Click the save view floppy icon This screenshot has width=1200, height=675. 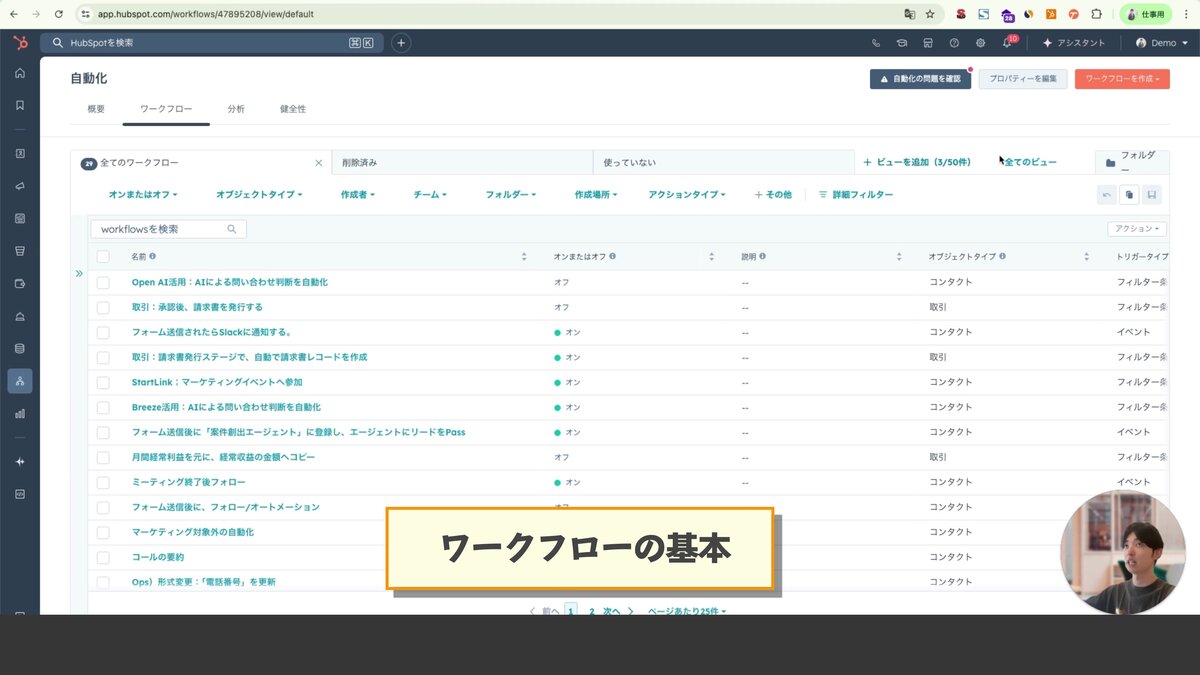click(1152, 194)
